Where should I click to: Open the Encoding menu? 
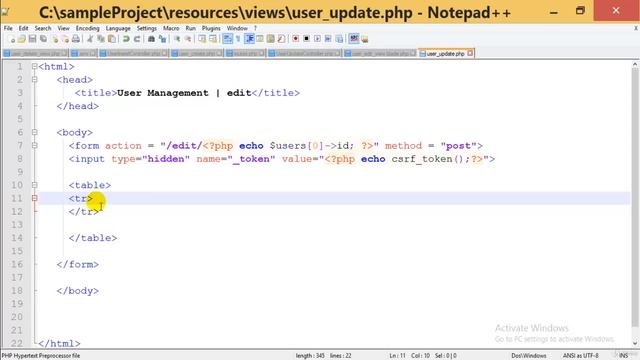click(x=87, y=28)
